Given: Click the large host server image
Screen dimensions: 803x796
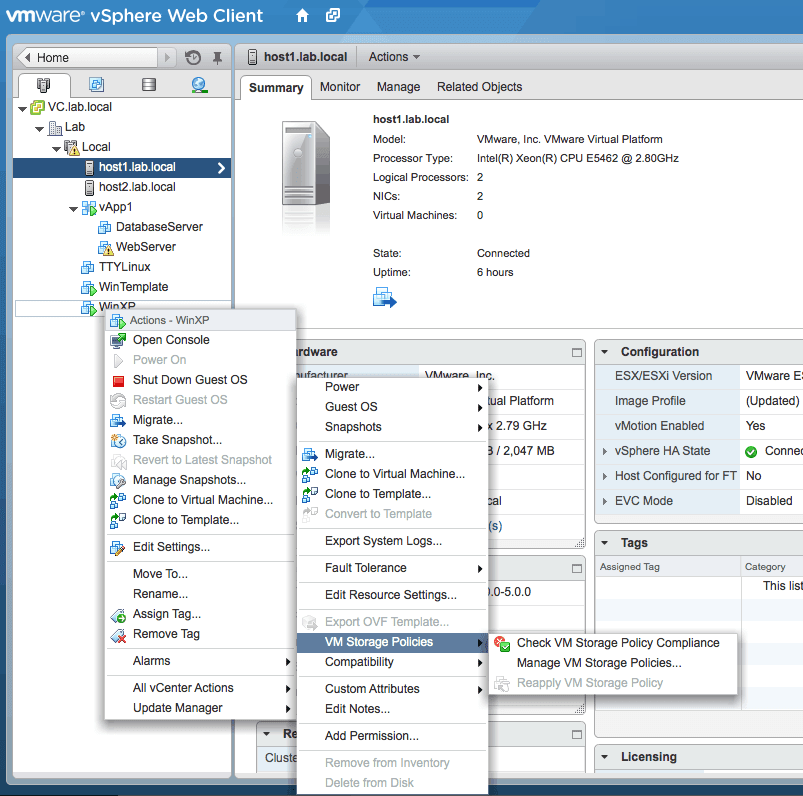Looking at the screenshot, I should 306,163.
